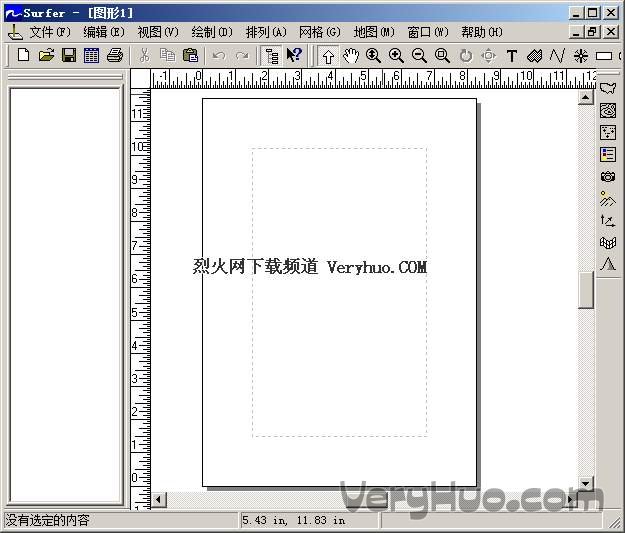
Task: Create an image map camera icon
Action: click(608, 176)
